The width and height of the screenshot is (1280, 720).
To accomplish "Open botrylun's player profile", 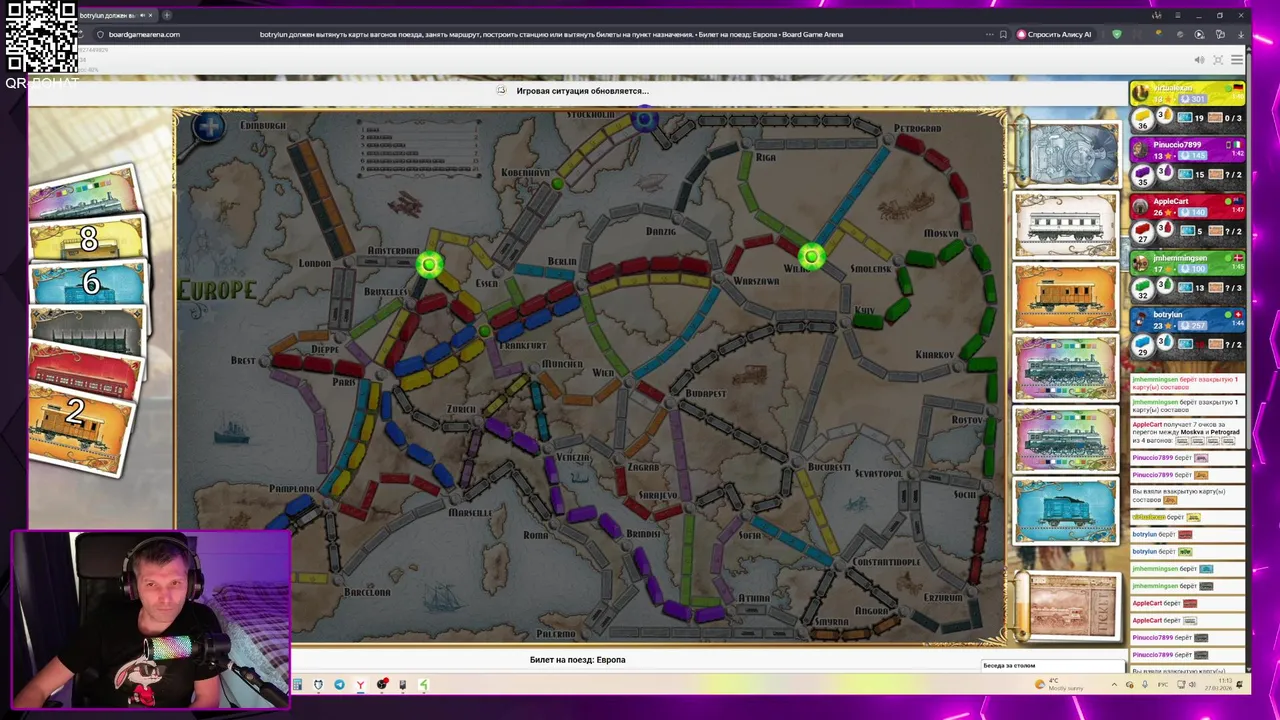I will (1168, 315).
